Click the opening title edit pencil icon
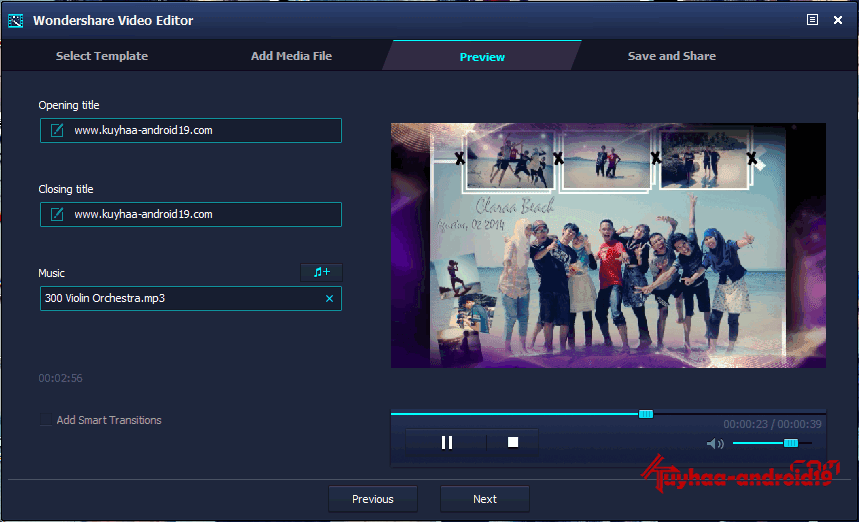This screenshot has width=859, height=522. 57,130
